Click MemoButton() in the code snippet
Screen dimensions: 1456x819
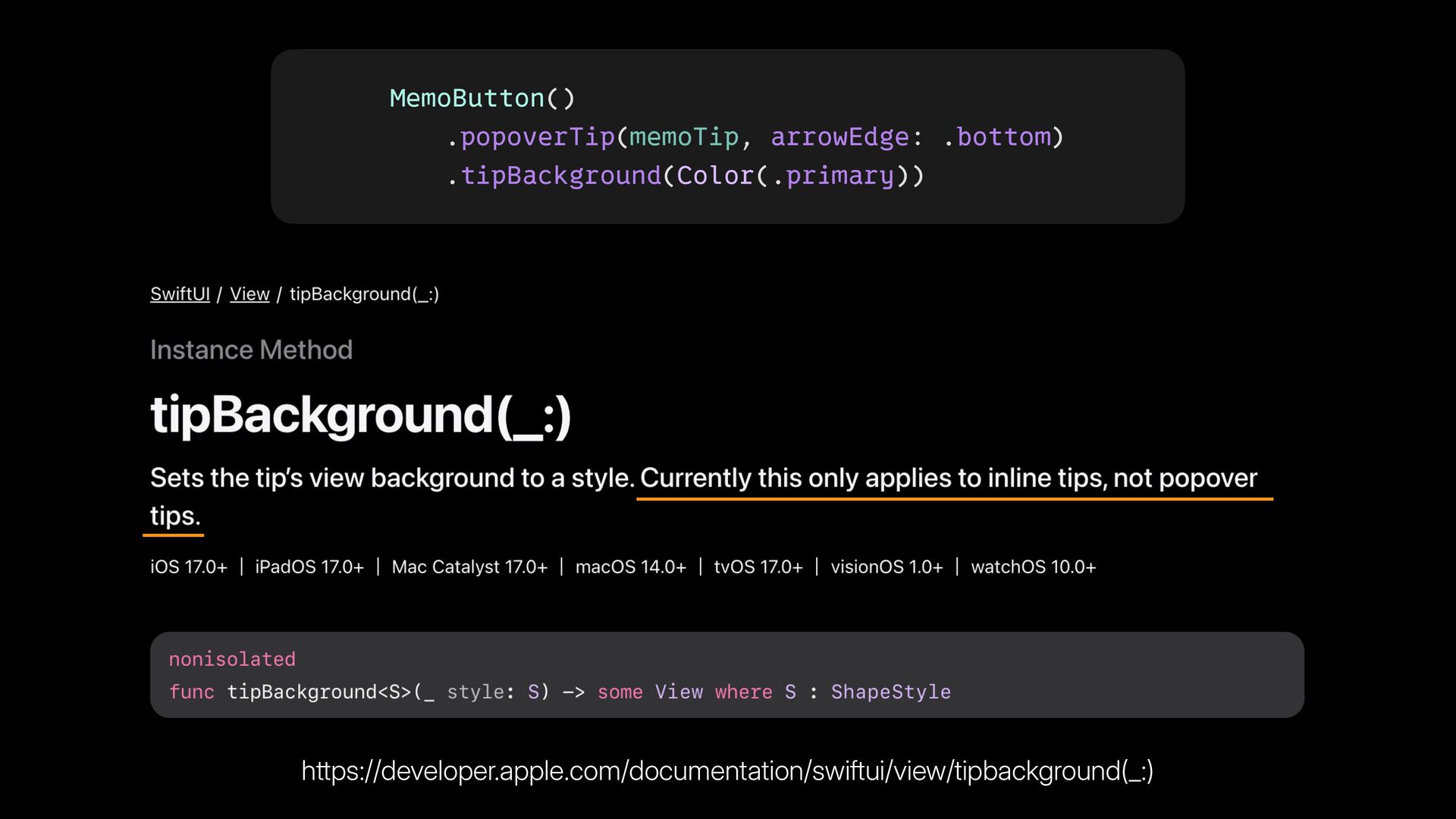[482, 99]
